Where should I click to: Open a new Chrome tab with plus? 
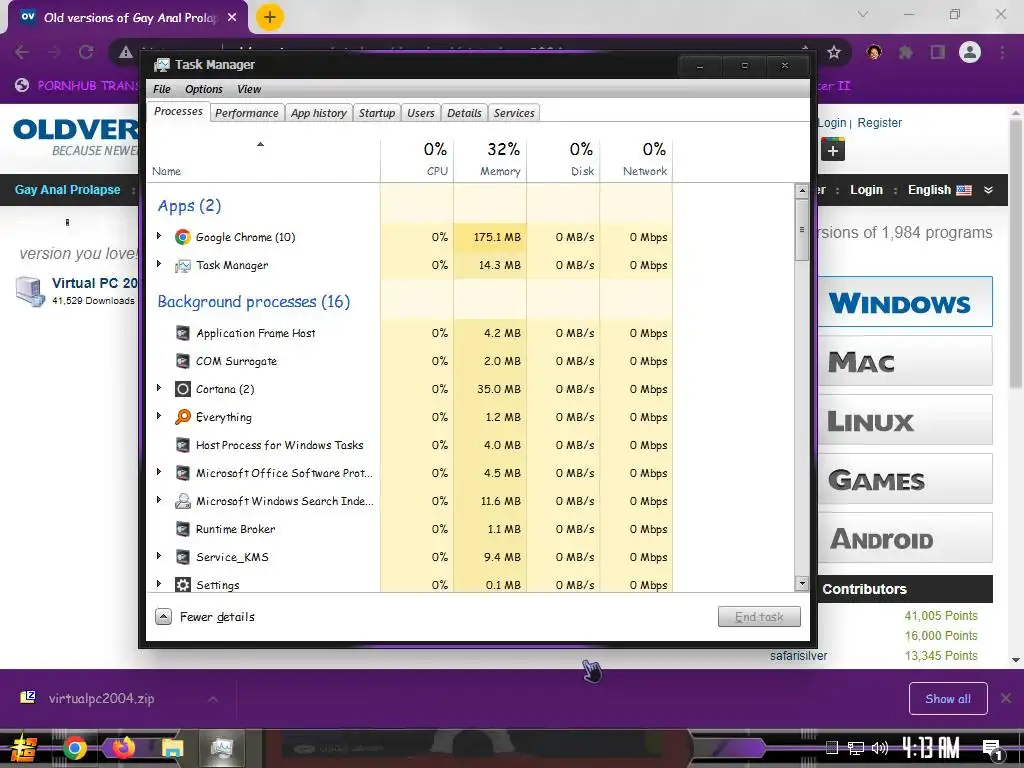coord(270,17)
